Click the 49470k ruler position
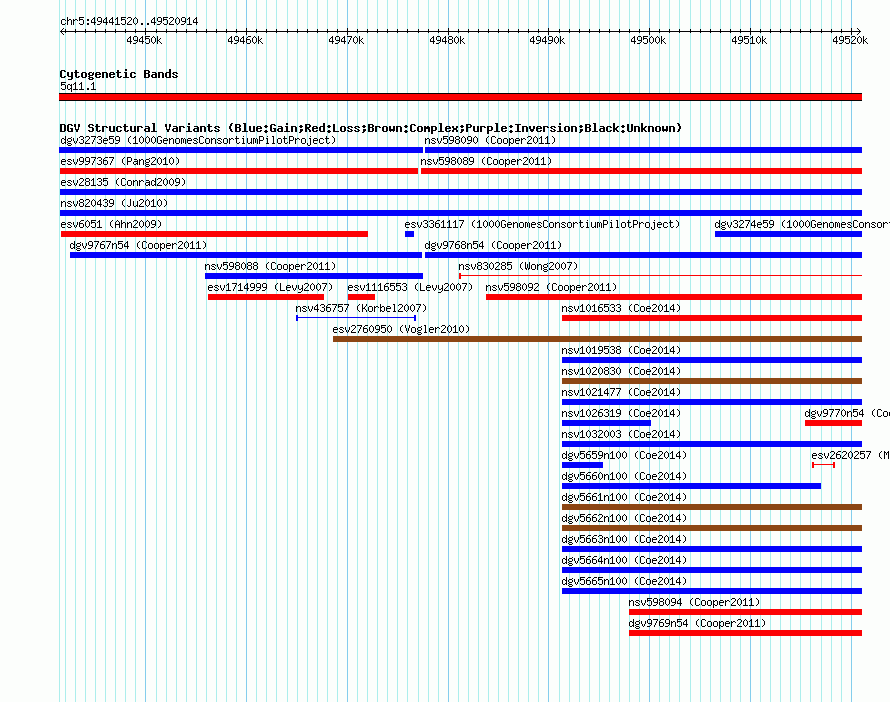Viewport: 890px width, 702px height. [346, 40]
